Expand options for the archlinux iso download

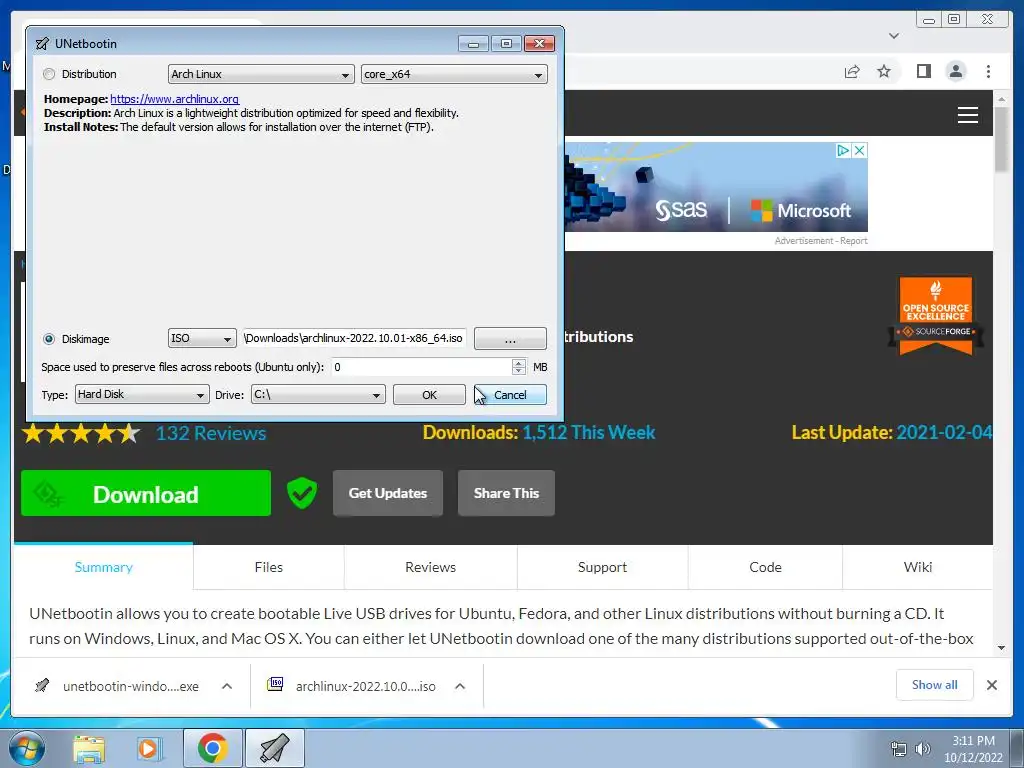(x=460, y=686)
